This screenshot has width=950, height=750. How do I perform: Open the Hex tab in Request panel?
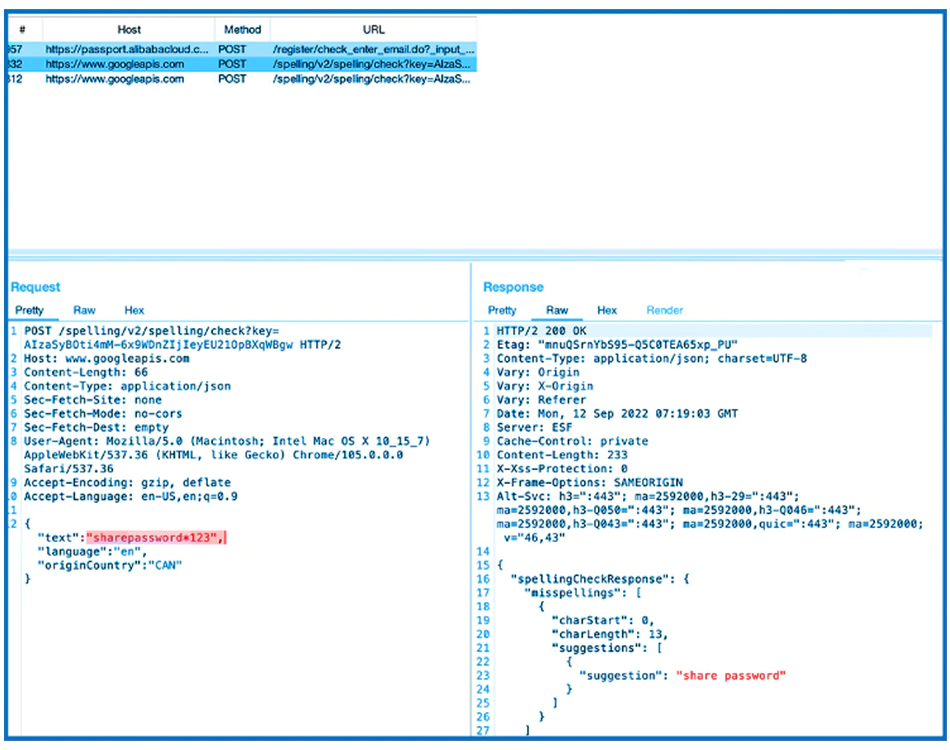134,310
